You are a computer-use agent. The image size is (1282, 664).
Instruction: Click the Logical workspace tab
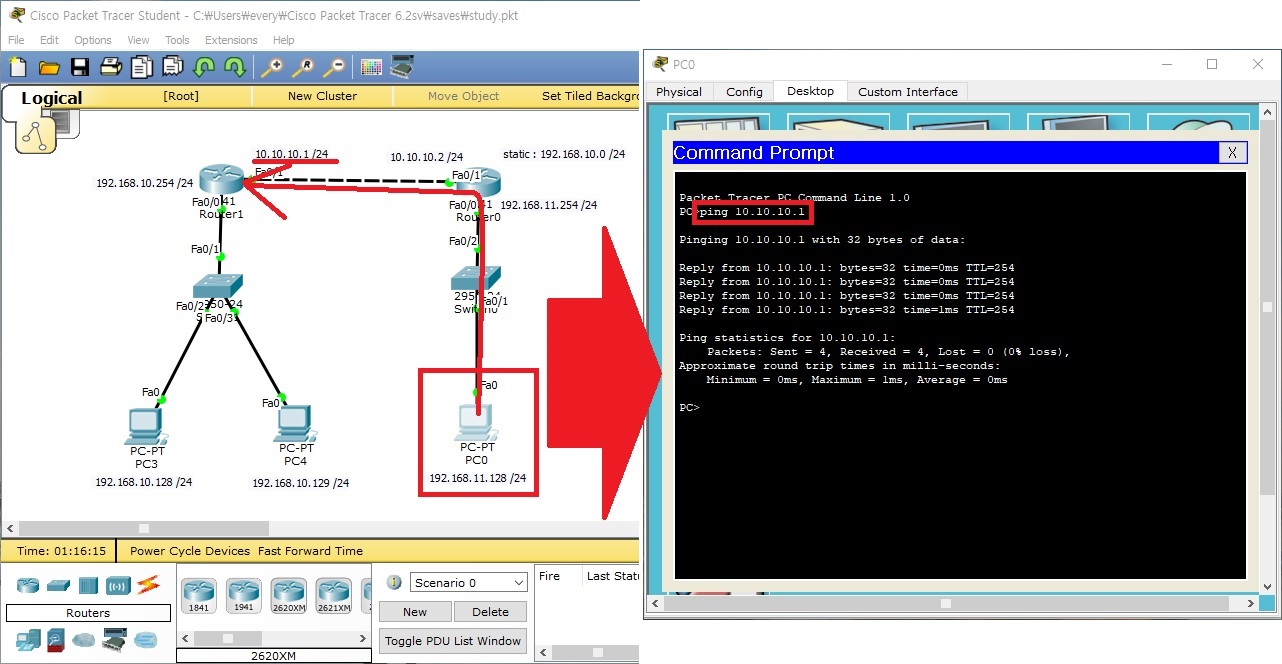click(51, 98)
